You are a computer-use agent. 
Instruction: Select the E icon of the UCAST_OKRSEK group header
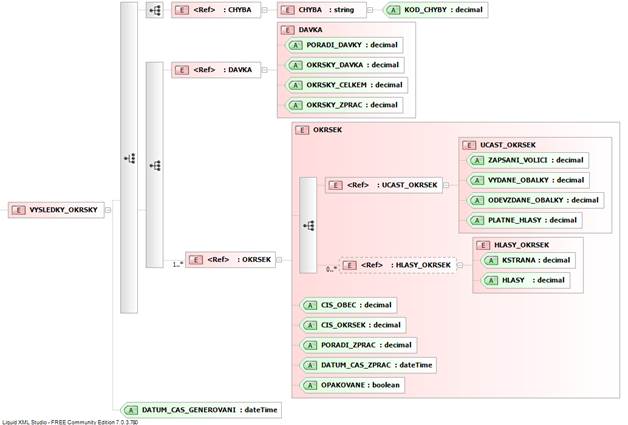470,145
